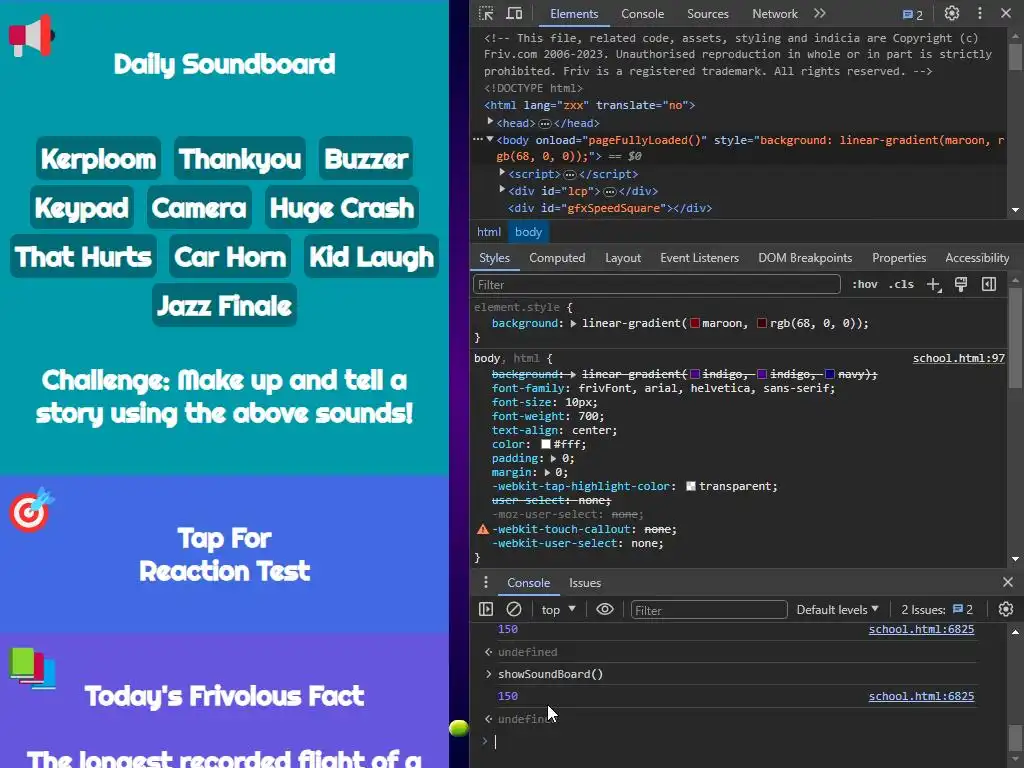1024x768 pixels.
Task: Show more DevTools tabs chevron
Action: (820, 14)
